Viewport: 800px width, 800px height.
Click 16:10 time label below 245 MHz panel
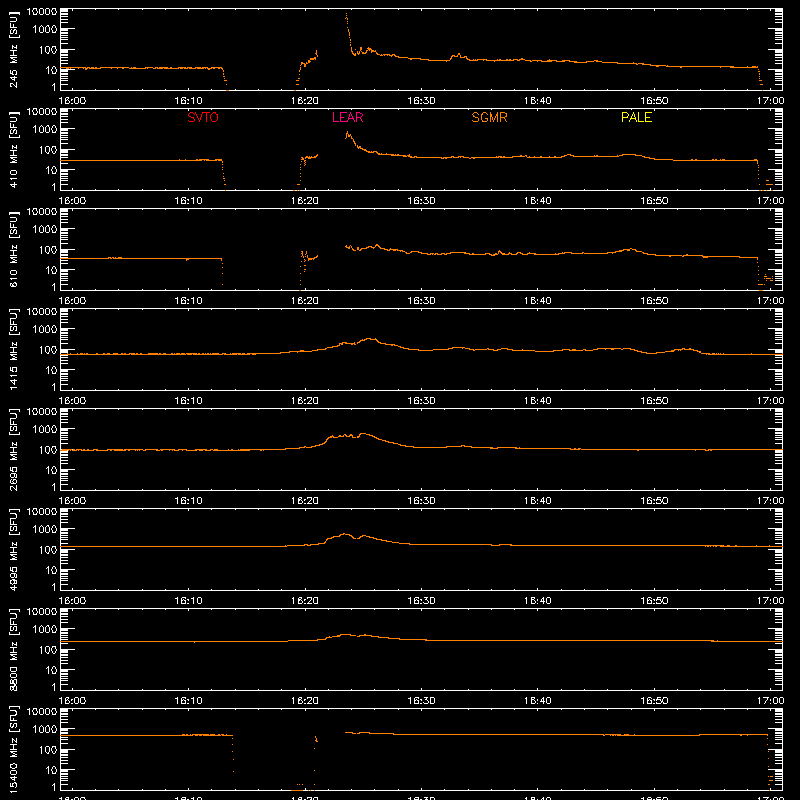coord(188,101)
